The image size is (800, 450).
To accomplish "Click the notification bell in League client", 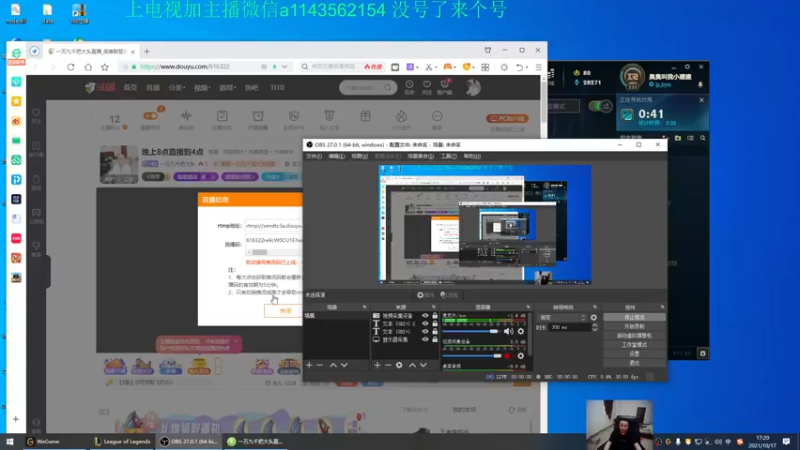I will coord(701,84).
